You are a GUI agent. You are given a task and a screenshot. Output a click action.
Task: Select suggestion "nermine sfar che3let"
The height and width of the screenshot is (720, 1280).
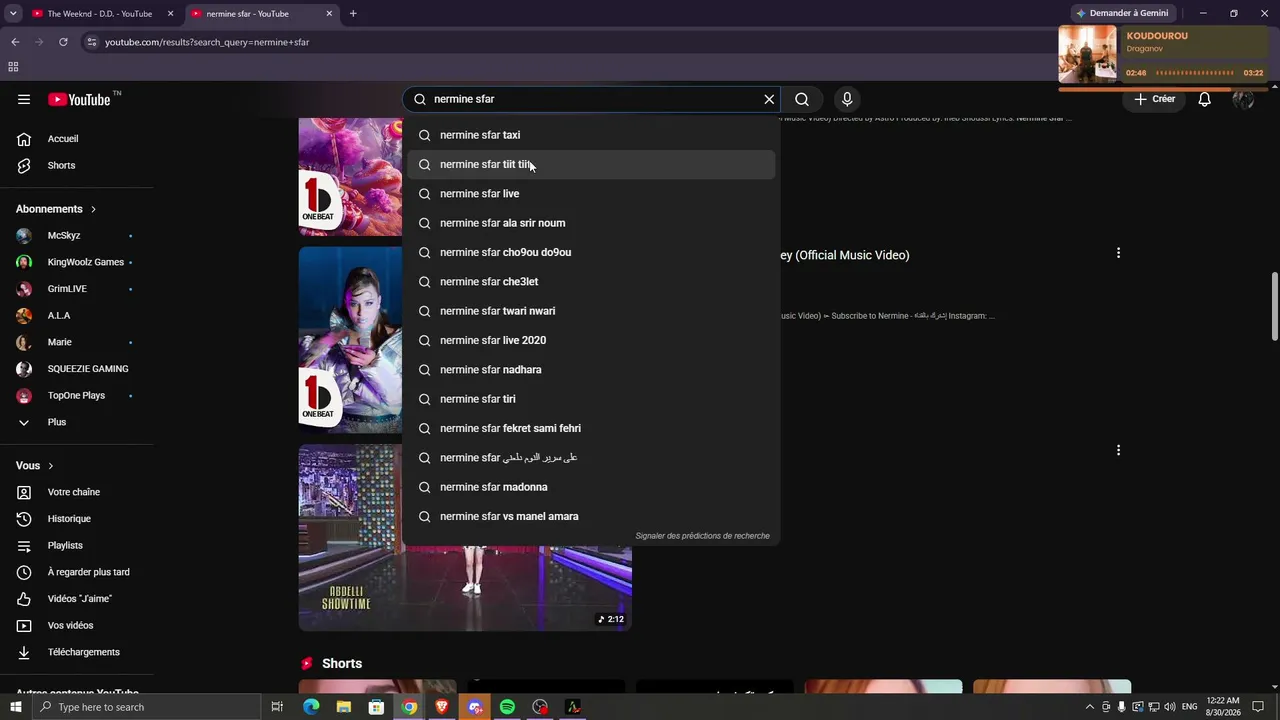click(x=591, y=282)
